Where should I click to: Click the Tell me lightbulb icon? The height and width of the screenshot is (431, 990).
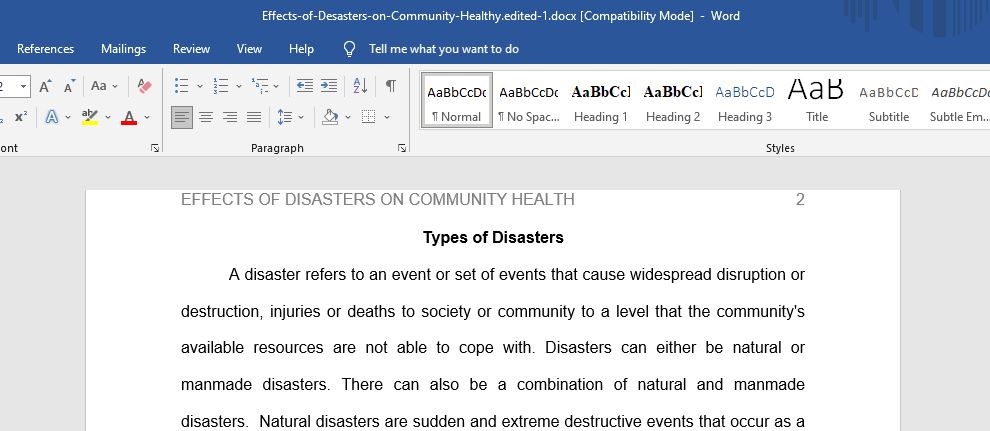pos(349,49)
